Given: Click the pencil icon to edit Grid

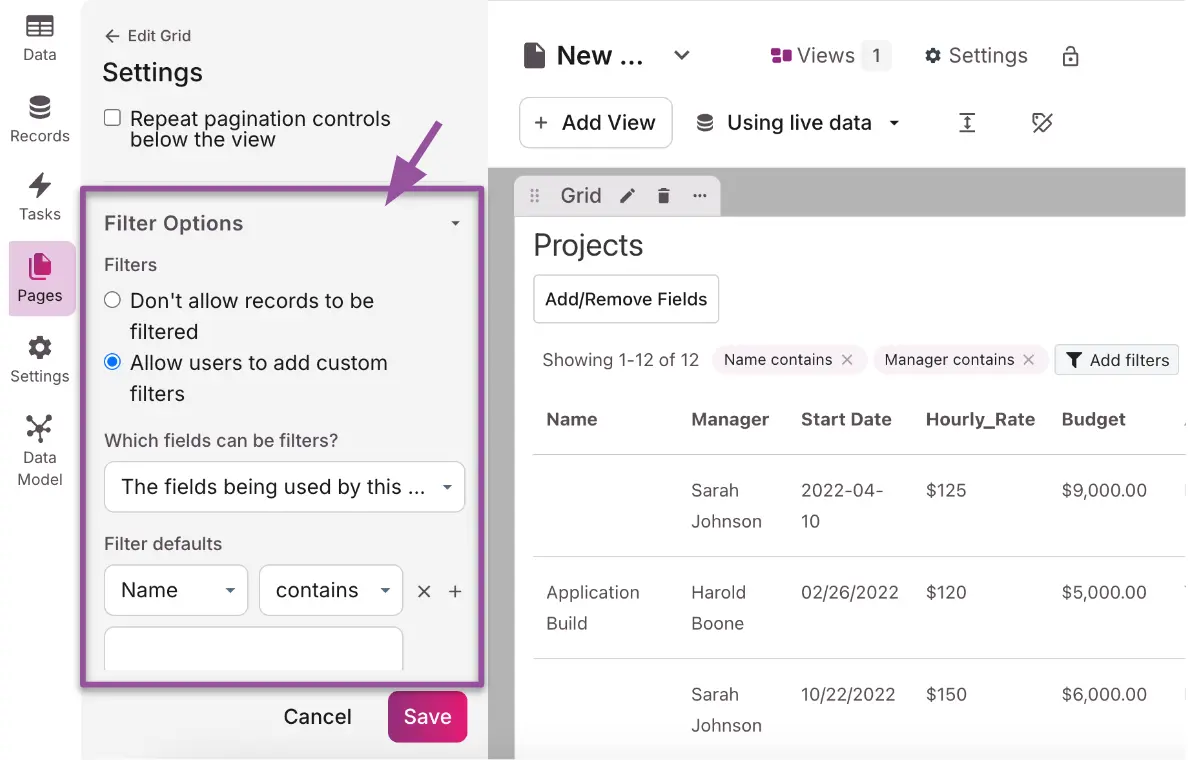Looking at the screenshot, I should (627, 196).
